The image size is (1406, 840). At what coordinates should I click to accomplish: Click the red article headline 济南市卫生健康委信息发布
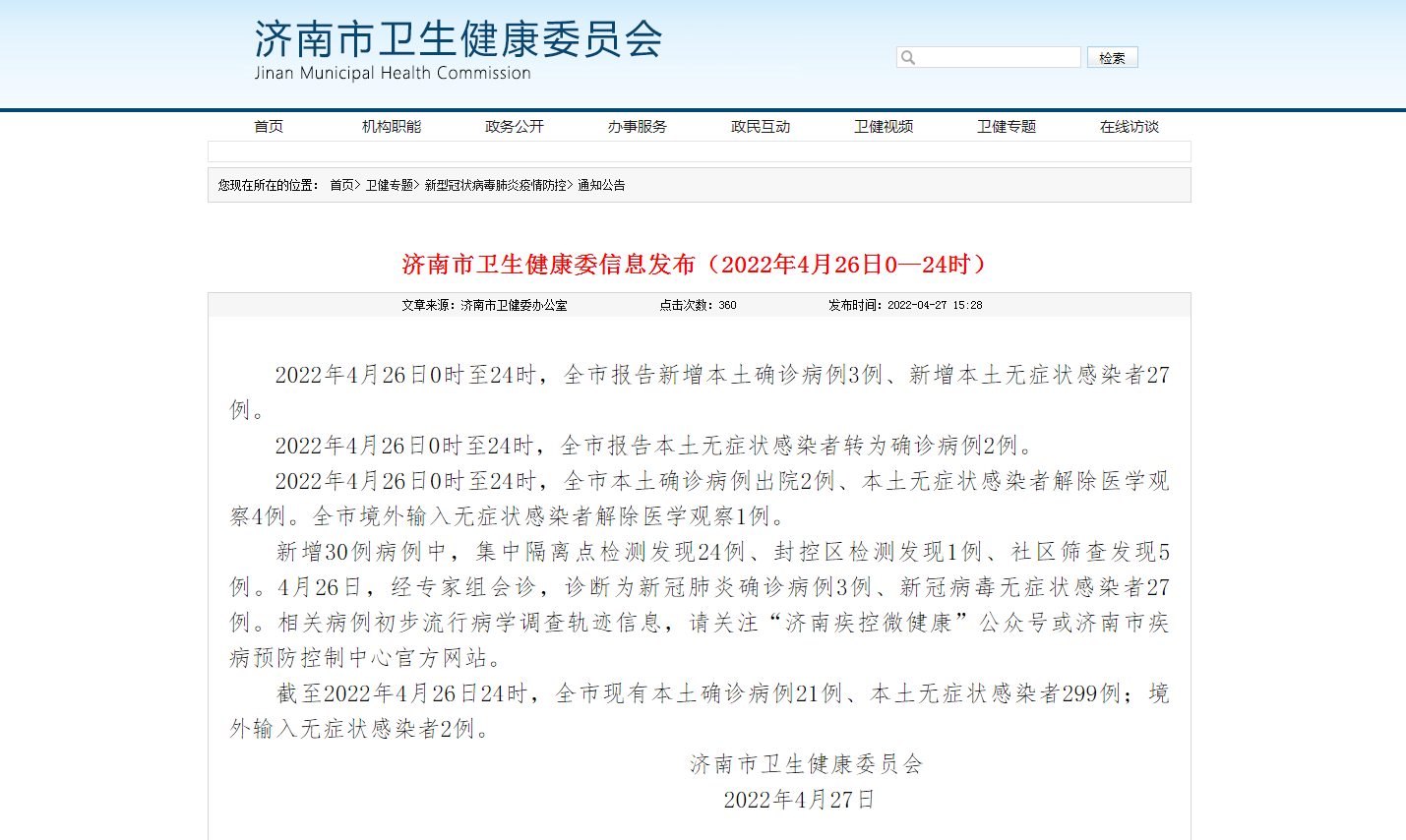(x=695, y=265)
